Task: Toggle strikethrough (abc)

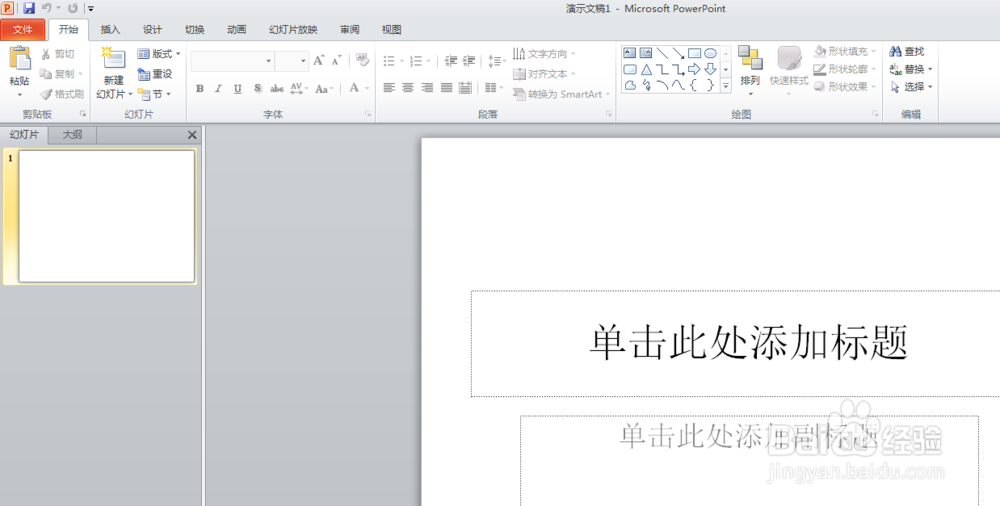Action: [277, 89]
